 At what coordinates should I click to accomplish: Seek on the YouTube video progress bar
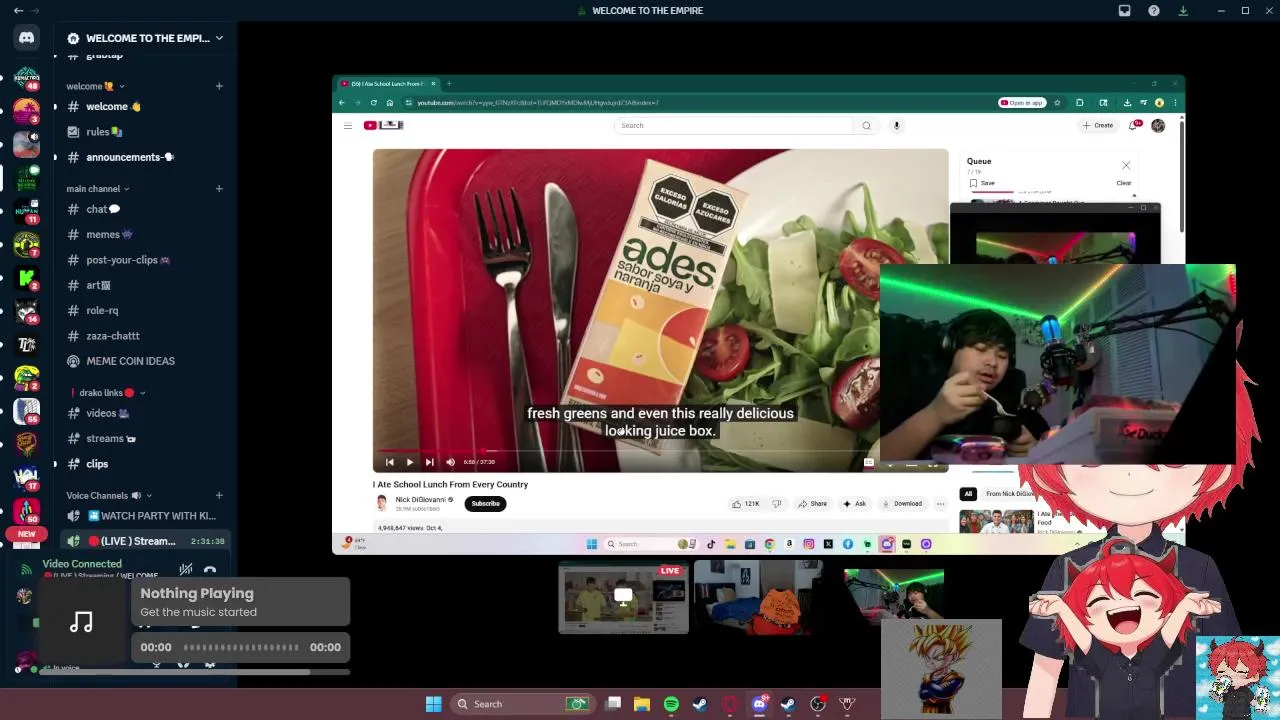tap(660, 451)
